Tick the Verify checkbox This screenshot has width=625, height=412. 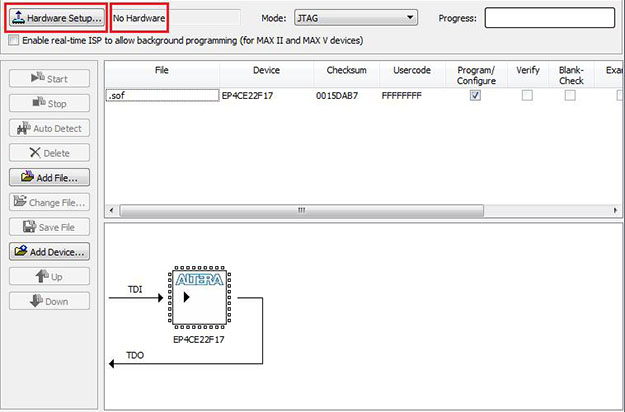[x=527, y=95]
